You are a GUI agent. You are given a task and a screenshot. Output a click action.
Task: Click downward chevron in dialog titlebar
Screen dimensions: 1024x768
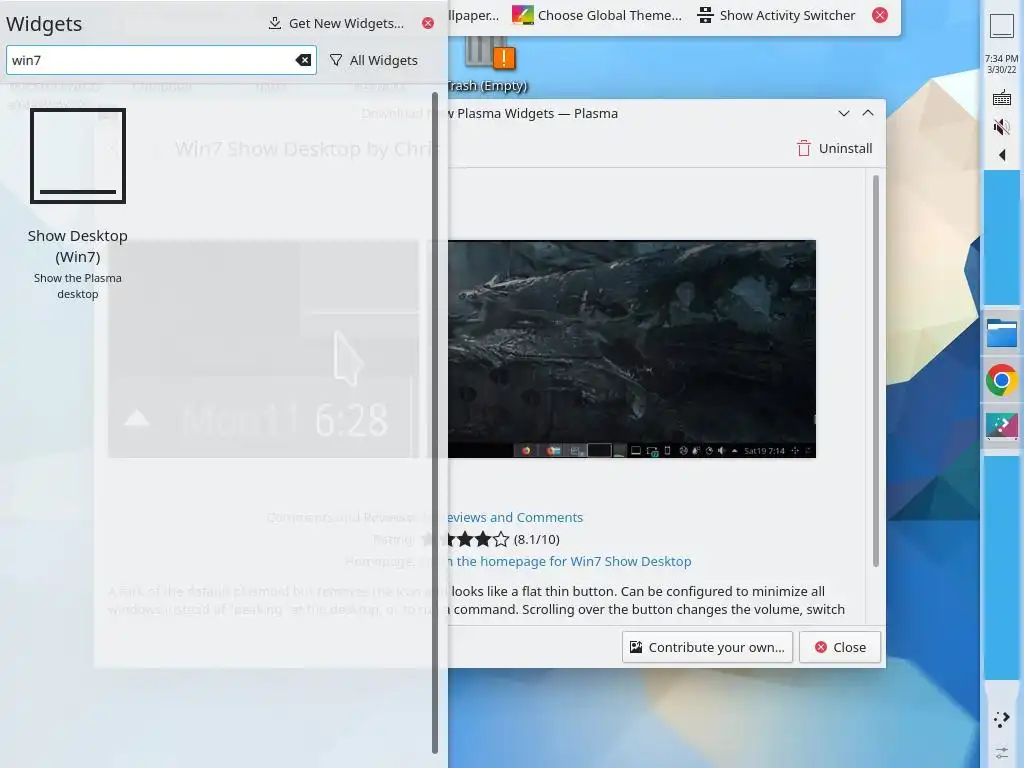click(x=844, y=113)
